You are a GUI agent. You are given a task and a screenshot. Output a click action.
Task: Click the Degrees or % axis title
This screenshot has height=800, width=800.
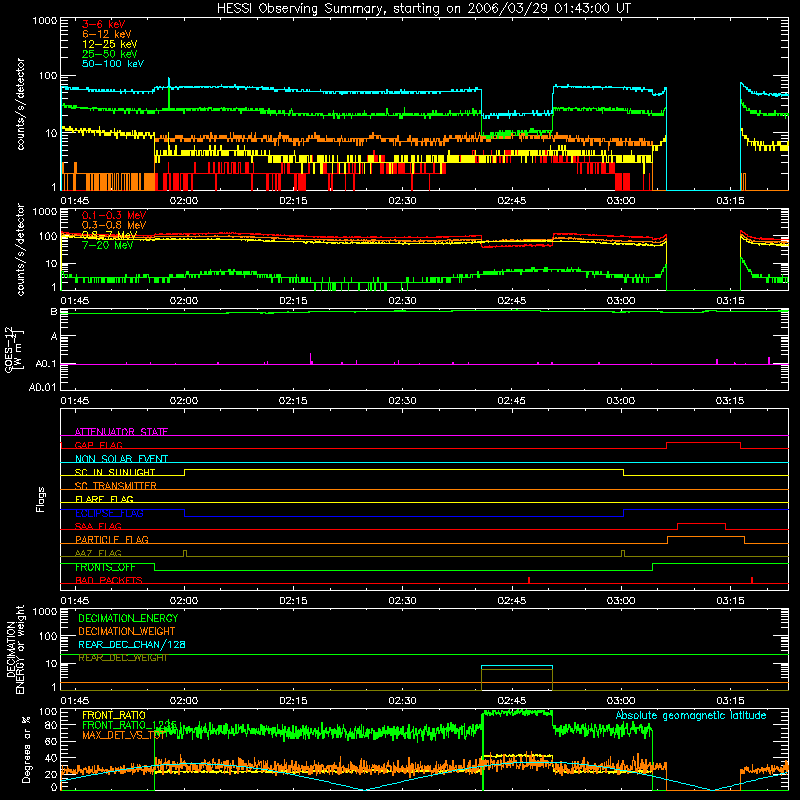26,749
